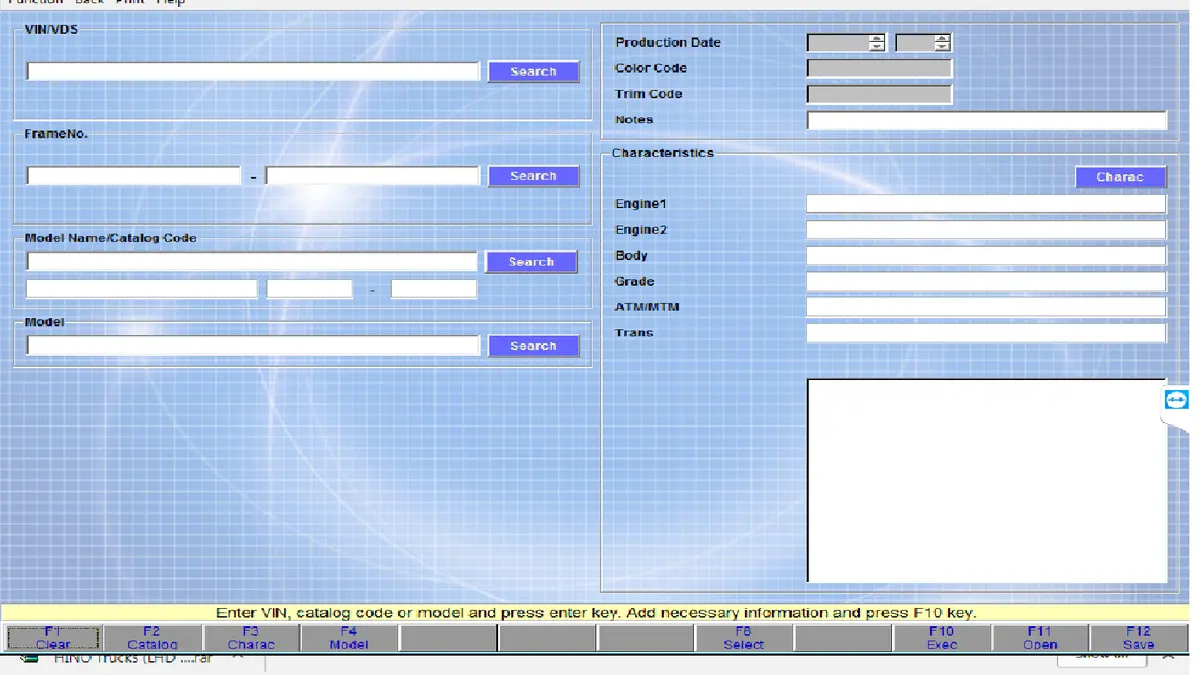This screenshot has width=1200, height=675.
Task: Click Search beside Model Name/Catalog Code
Action: click(x=531, y=262)
